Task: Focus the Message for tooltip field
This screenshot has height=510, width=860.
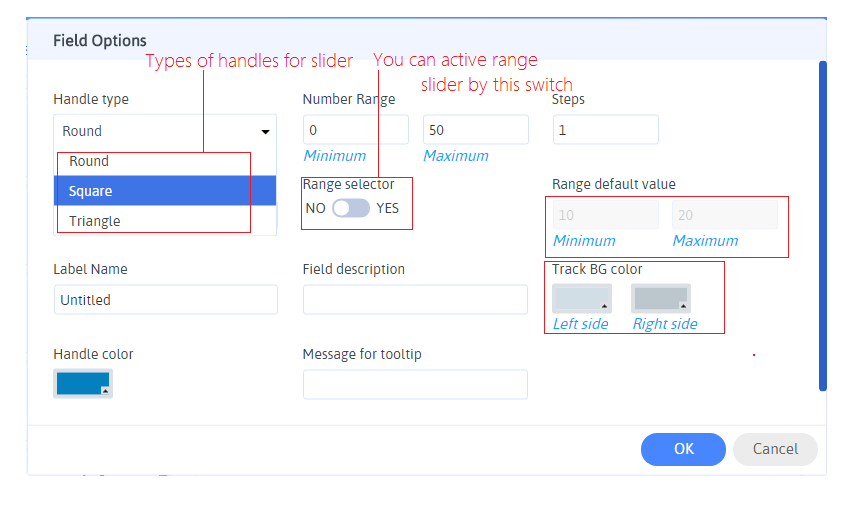Action: click(415, 385)
